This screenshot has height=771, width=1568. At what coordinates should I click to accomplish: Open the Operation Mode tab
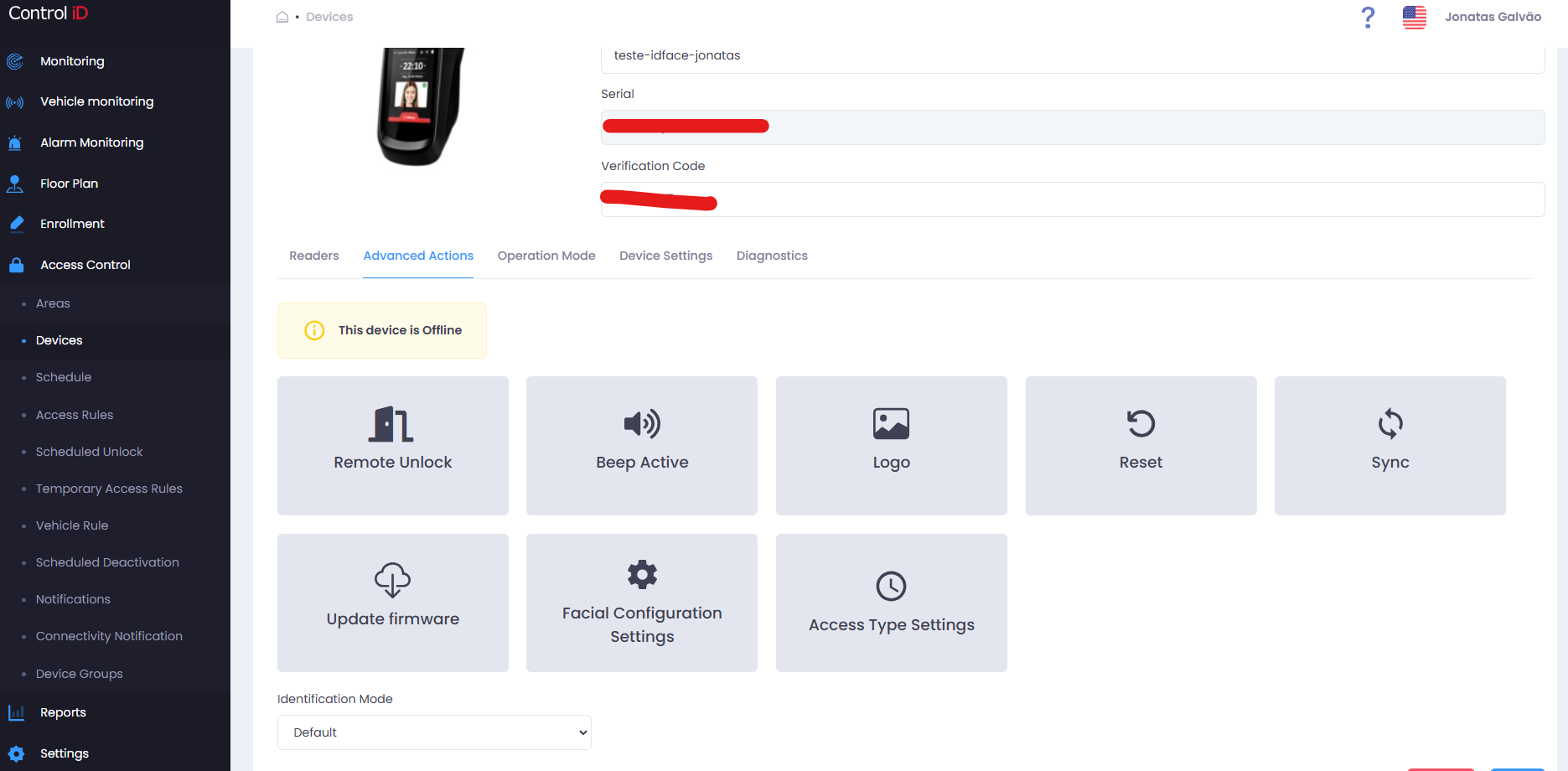546,256
